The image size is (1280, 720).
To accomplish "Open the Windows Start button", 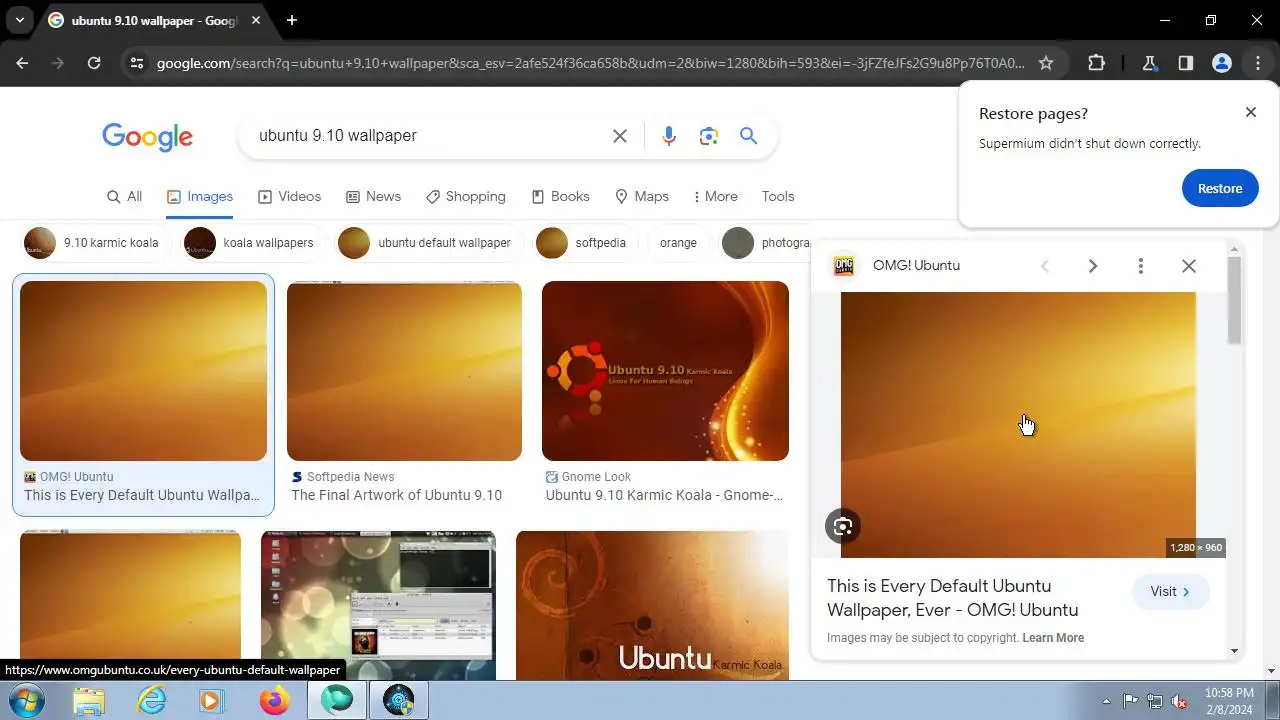I will (27, 700).
